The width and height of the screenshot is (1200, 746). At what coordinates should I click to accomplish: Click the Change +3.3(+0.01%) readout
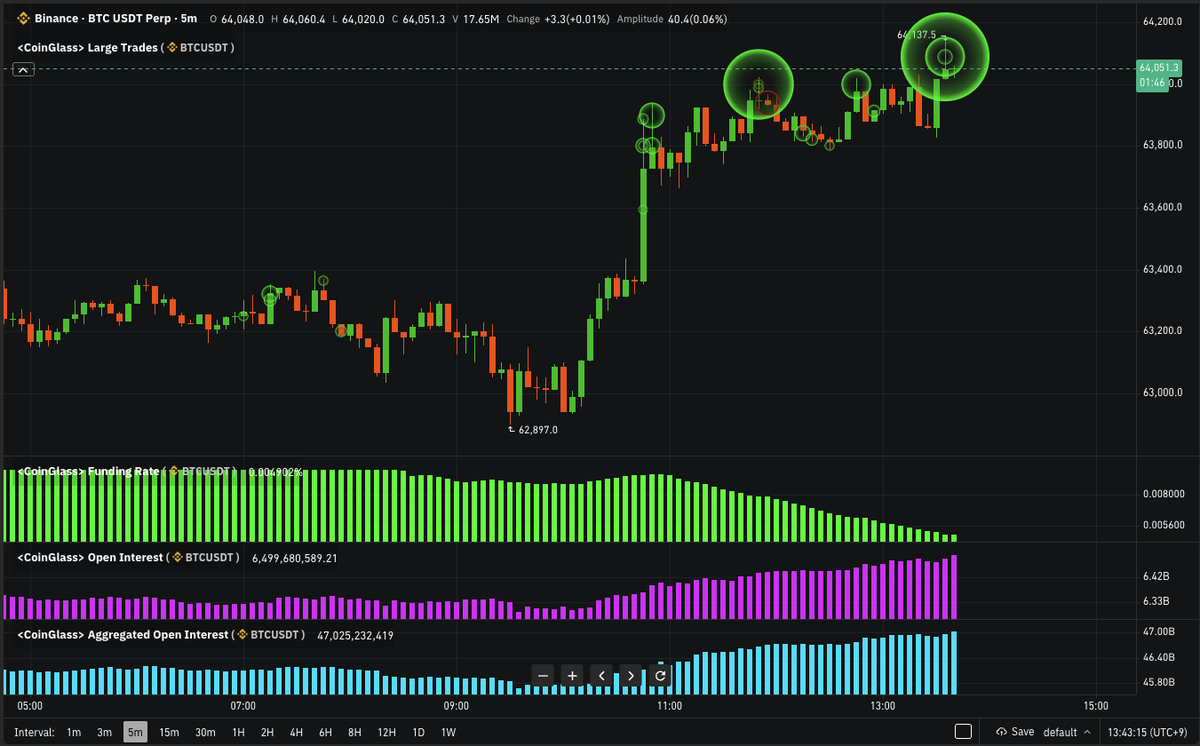(x=558, y=19)
